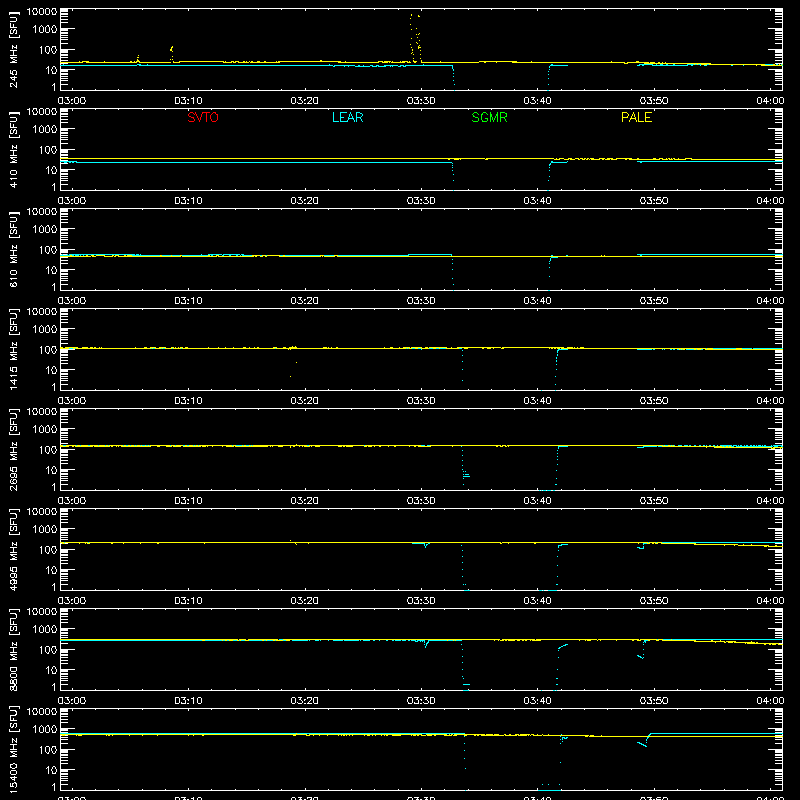Click the 03:50 time label under the 610 MHz plot
Image resolution: width=800 pixels, height=800 pixels.
[x=654, y=301]
